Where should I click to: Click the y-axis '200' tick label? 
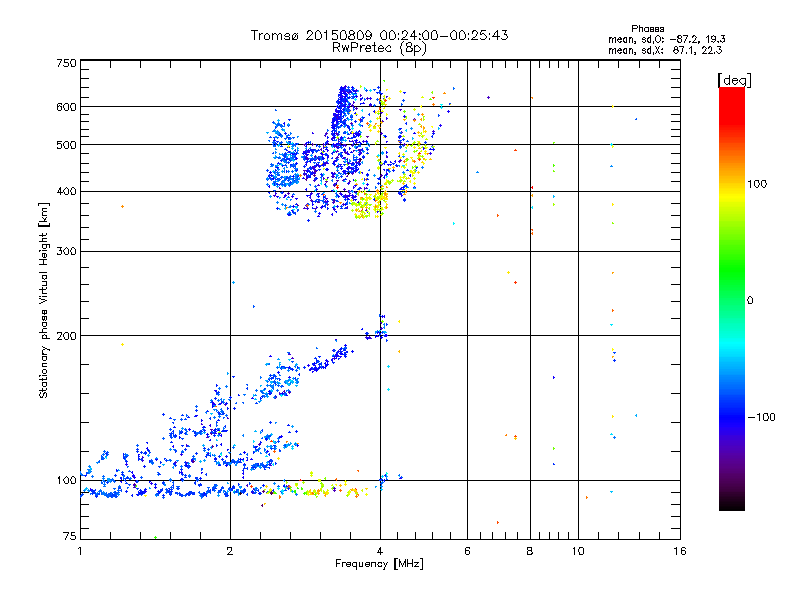click(67, 336)
